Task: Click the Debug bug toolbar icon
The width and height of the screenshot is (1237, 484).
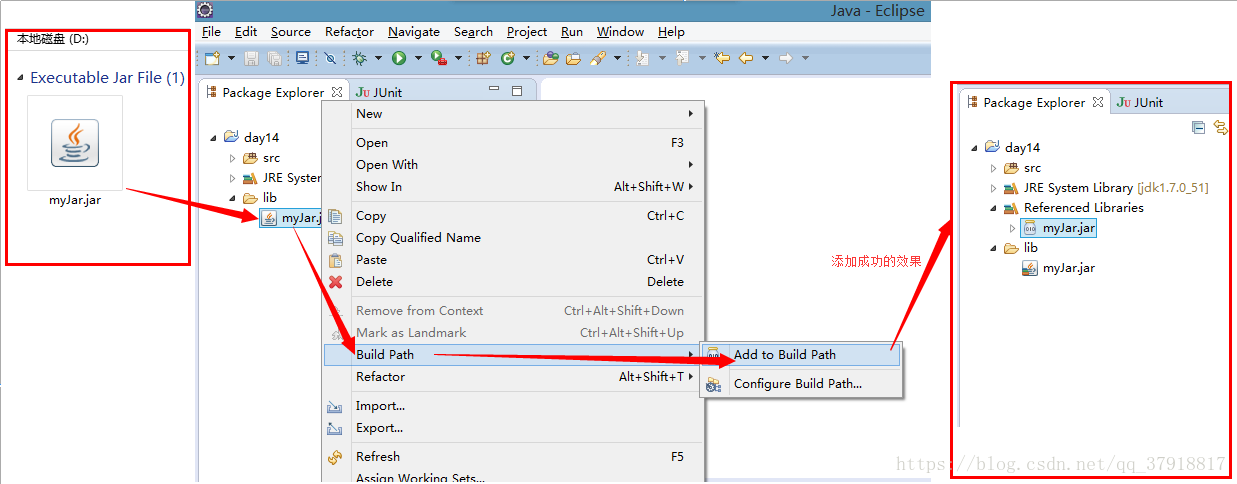Action: click(359, 58)
